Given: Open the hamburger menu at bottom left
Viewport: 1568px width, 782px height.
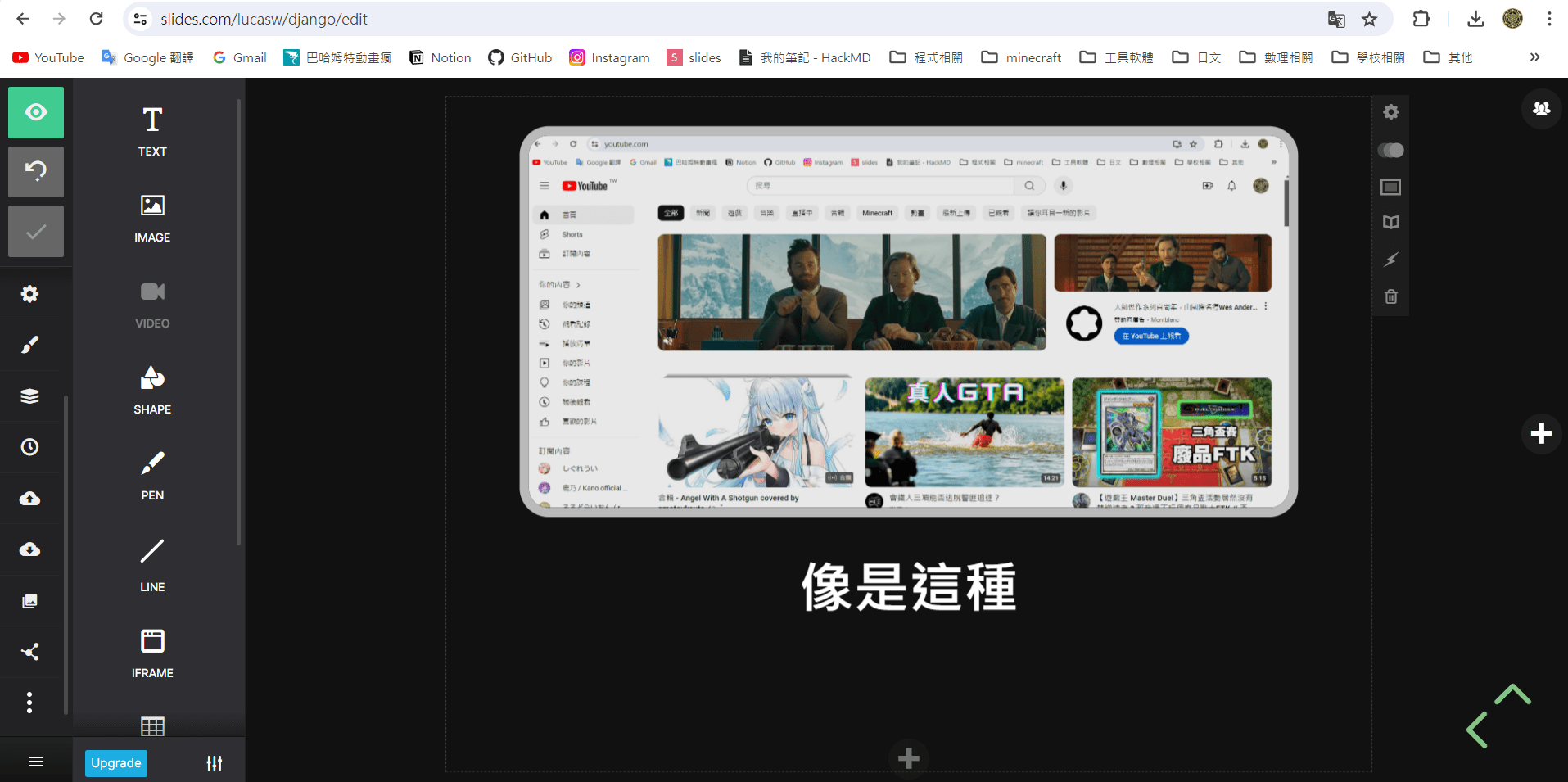Looking at the screenshot, I should (x=36, y=762).
